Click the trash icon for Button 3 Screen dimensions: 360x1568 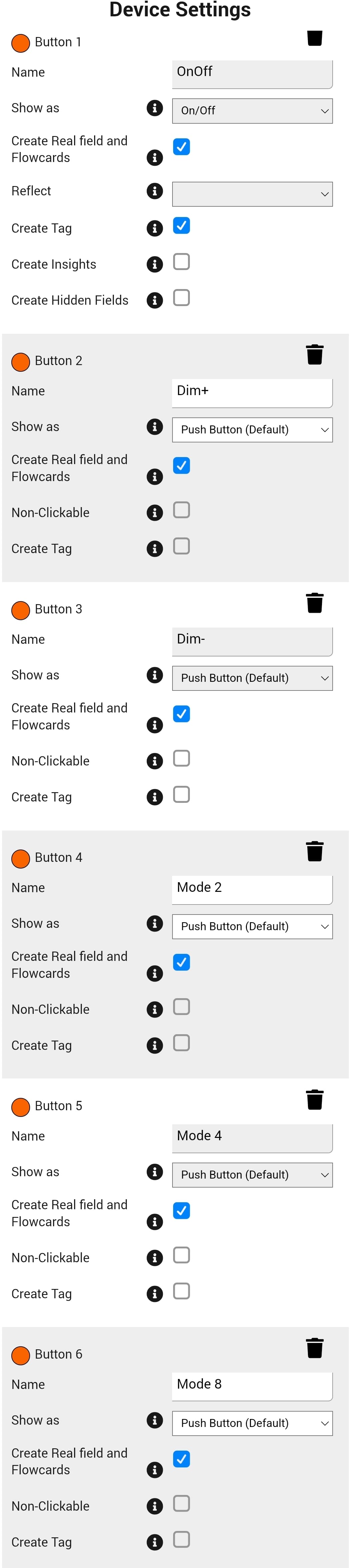(314, 602)
